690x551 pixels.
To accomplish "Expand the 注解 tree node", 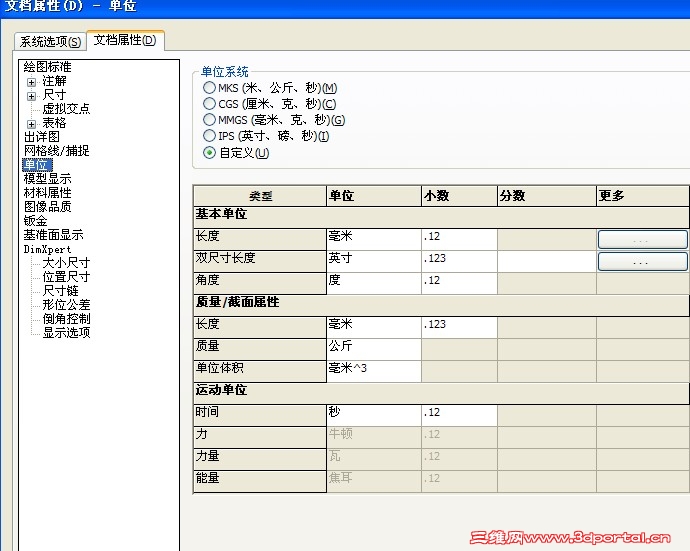I will [x=31, y=82].
